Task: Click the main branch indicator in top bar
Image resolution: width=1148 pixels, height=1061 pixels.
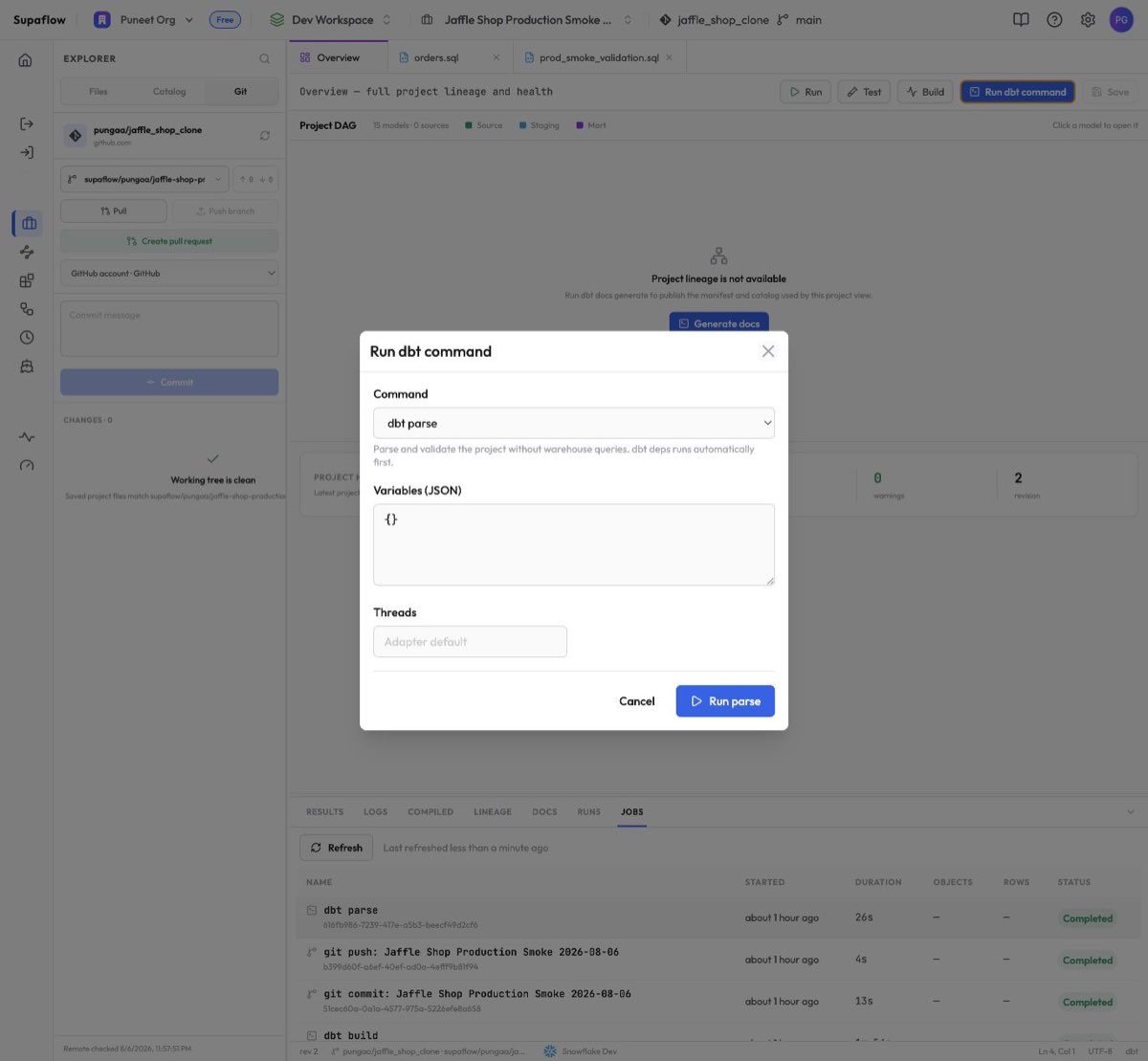Action: (x=800, y=19)
